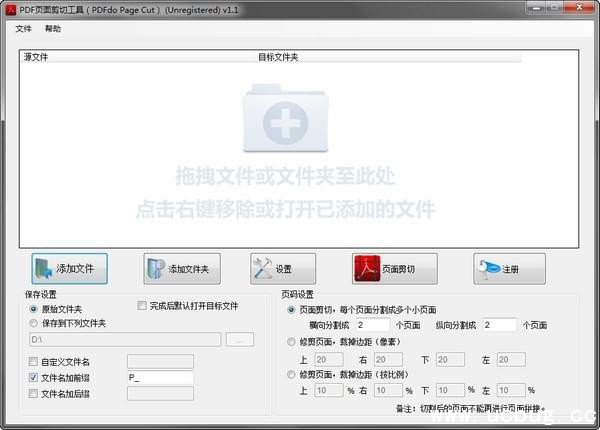Uncheck the 文件名加前缀 checkbox
This screenshot has width=600, height=430.
coord(34,378)
